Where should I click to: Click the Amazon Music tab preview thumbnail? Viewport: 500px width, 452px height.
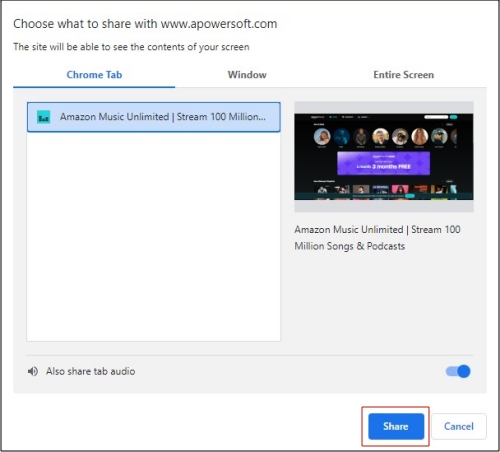click(x=384, y=157)
